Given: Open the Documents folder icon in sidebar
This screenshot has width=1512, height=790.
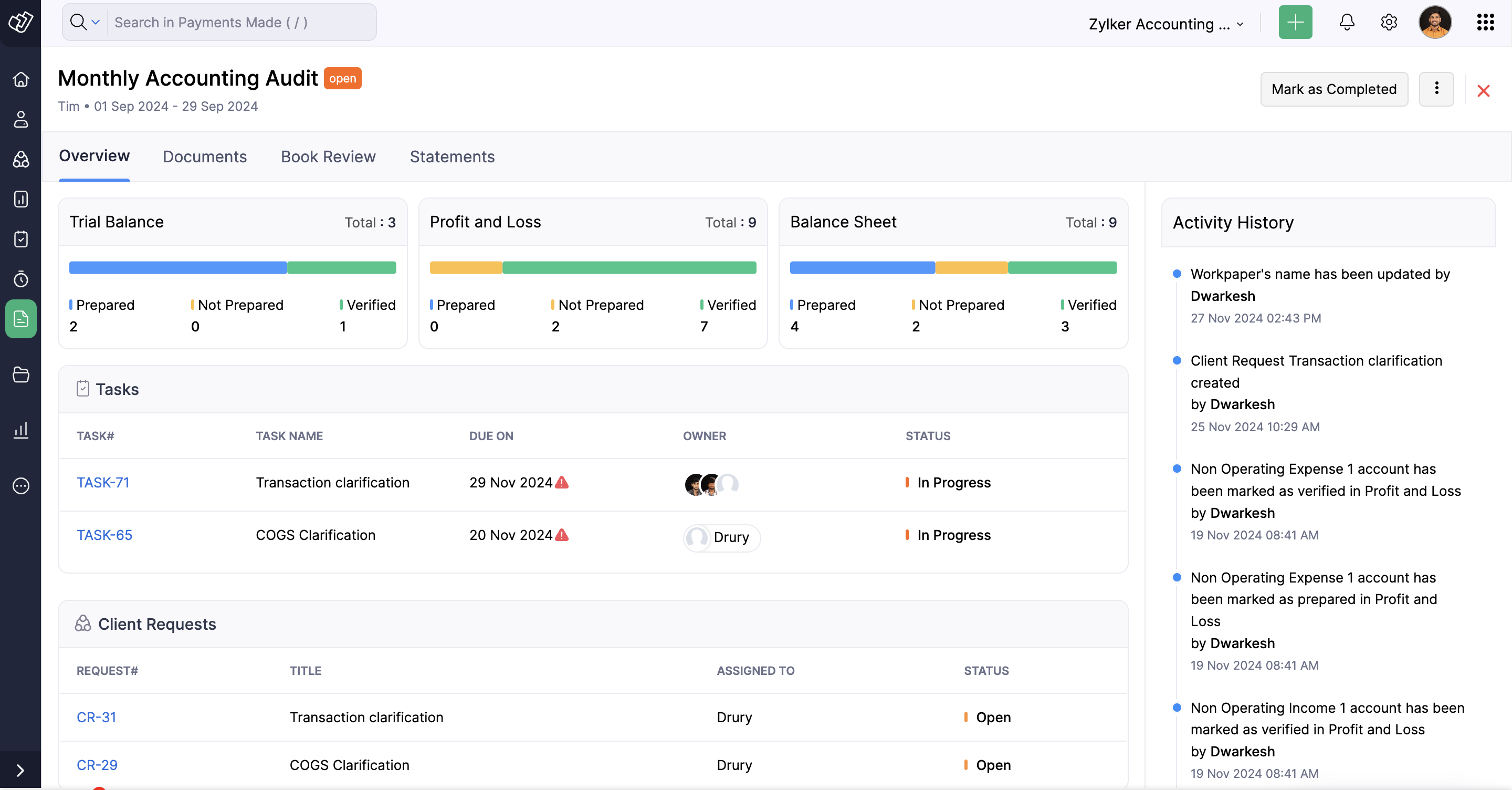Looking at the screenshot, I should point(21,376).
